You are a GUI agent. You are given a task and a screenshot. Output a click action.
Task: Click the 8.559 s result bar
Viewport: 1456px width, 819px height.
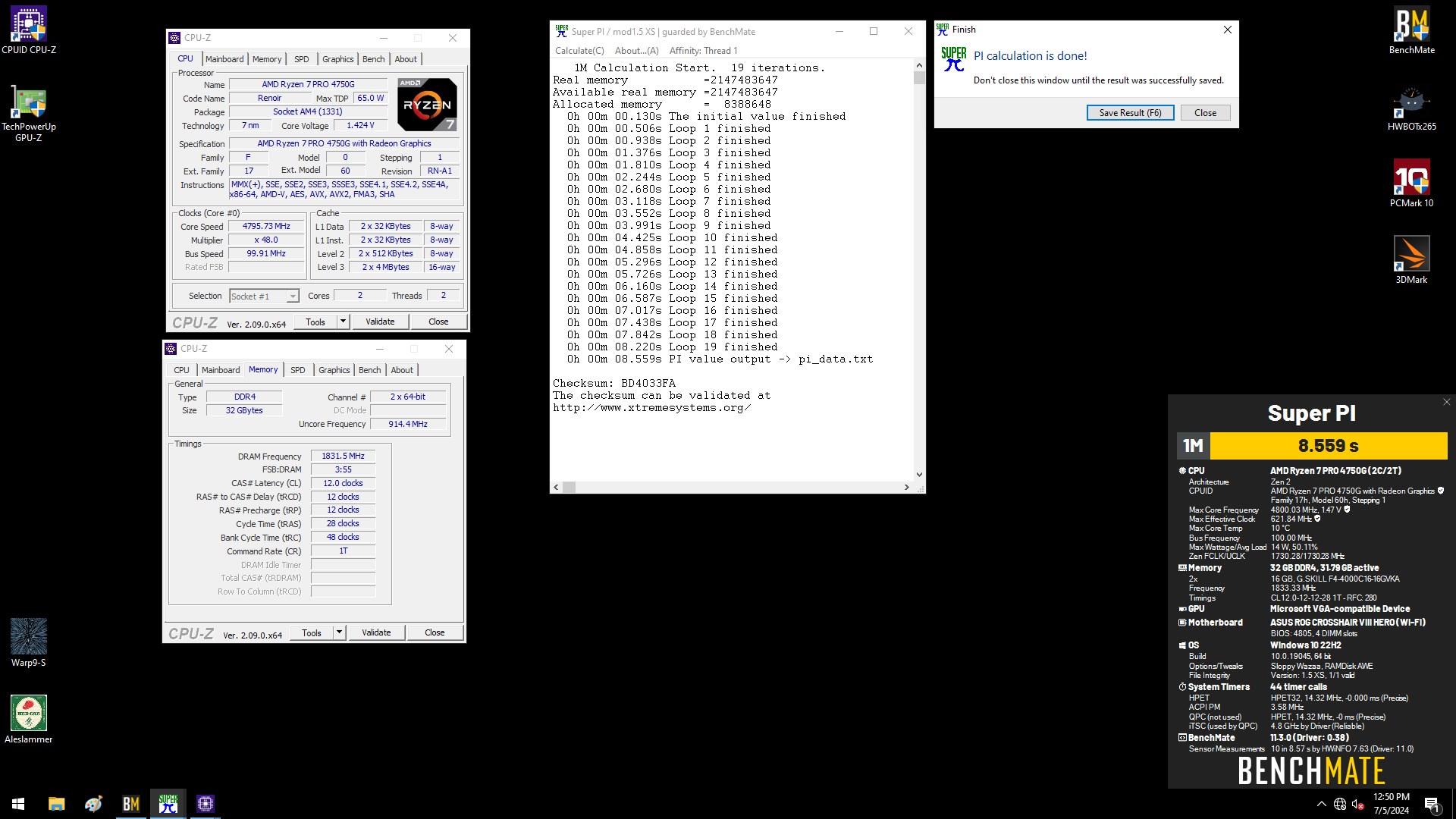coord(1328,446)
